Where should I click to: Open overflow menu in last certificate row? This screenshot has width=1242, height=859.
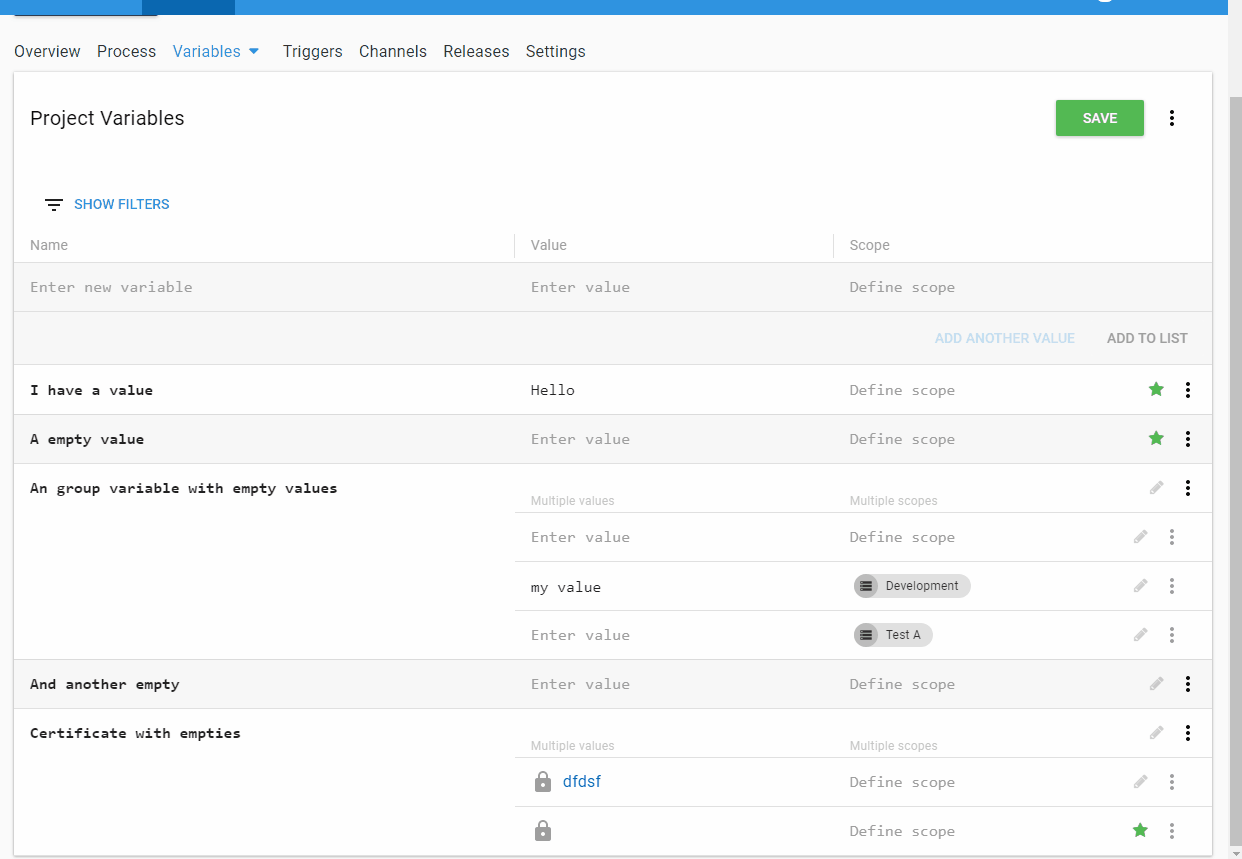(x=1172, y=831)
